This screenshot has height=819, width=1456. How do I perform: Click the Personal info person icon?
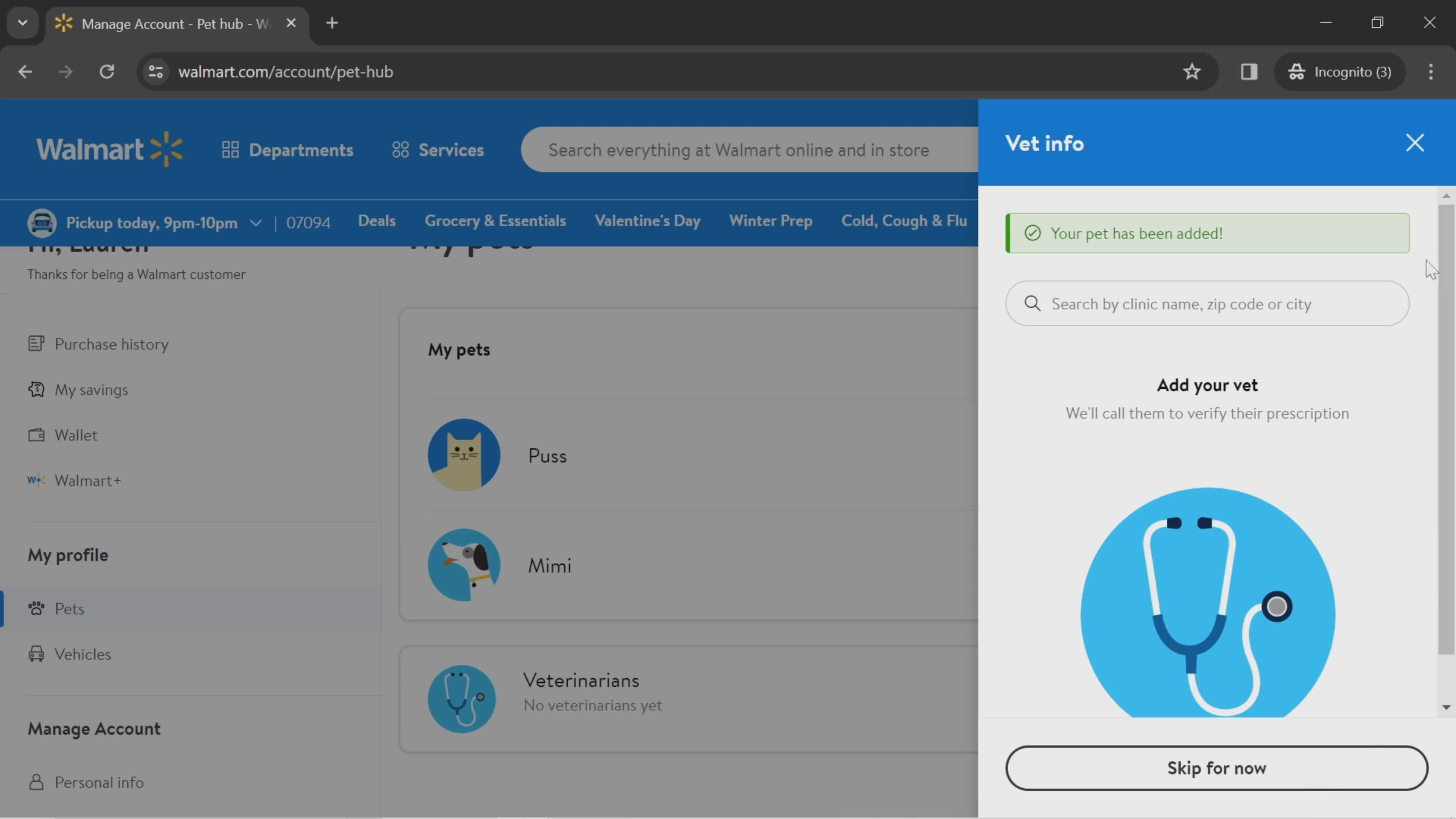[x=36, y=782]
